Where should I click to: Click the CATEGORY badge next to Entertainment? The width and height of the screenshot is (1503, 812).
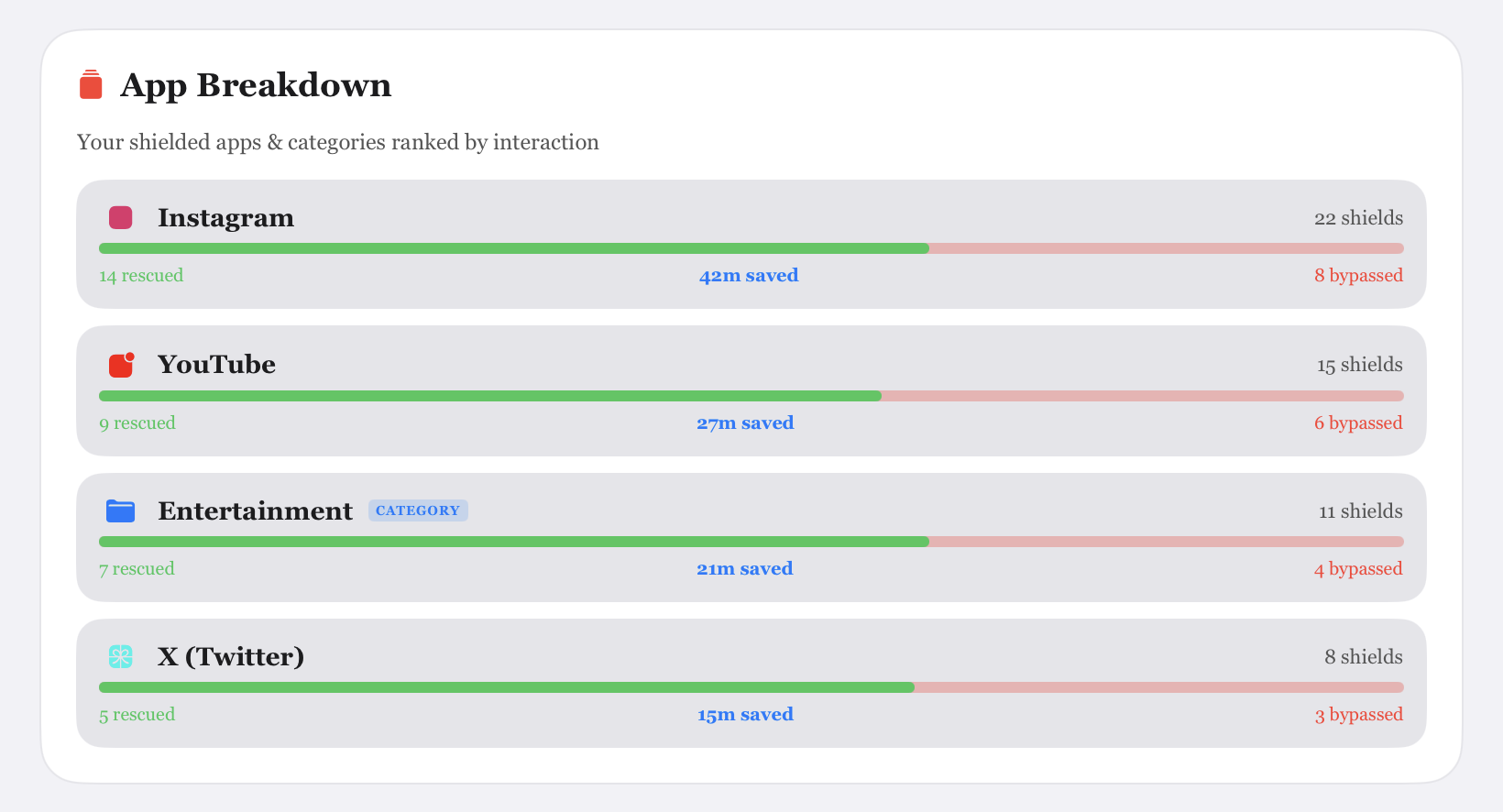(418, 510)
